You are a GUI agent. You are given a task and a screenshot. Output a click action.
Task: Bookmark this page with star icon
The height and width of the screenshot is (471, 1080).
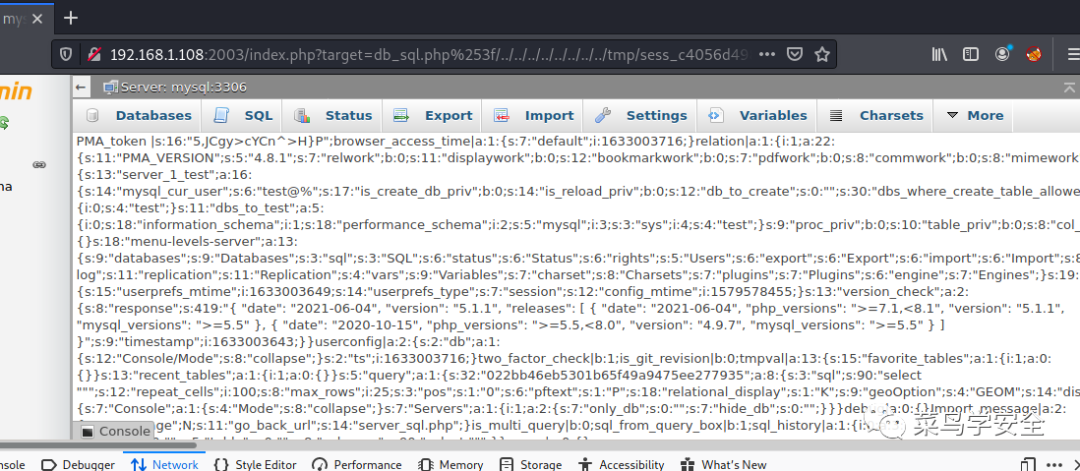tap(822, 54)
